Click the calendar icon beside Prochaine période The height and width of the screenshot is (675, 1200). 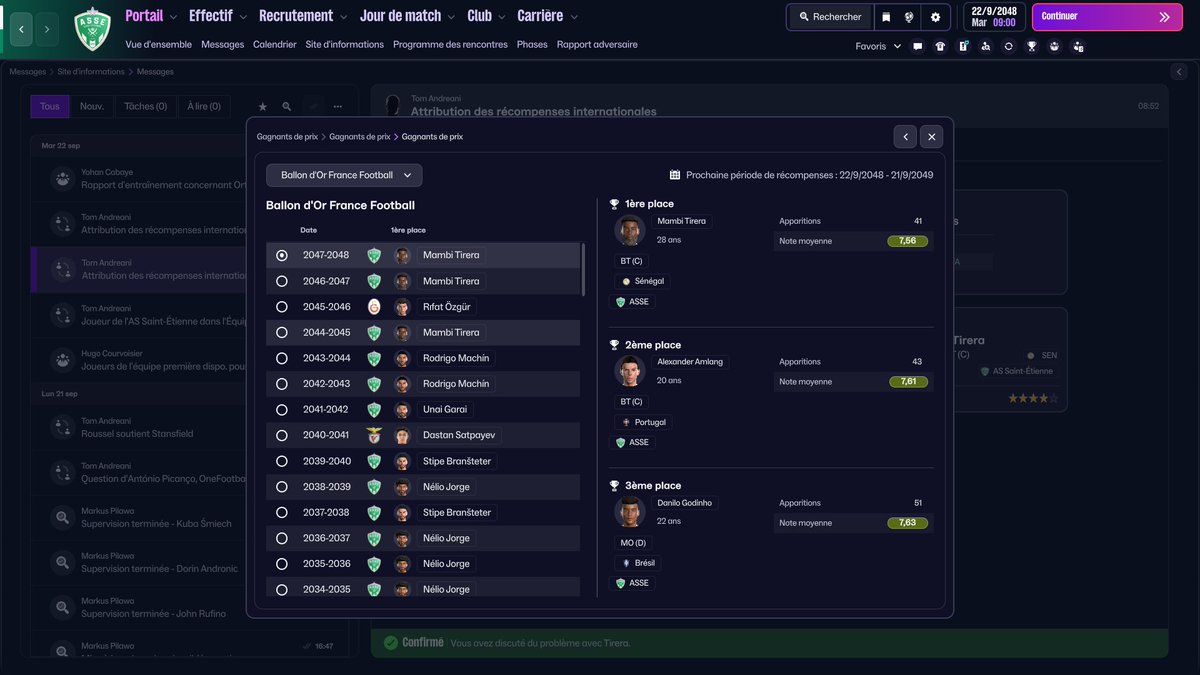coord(675,175)
